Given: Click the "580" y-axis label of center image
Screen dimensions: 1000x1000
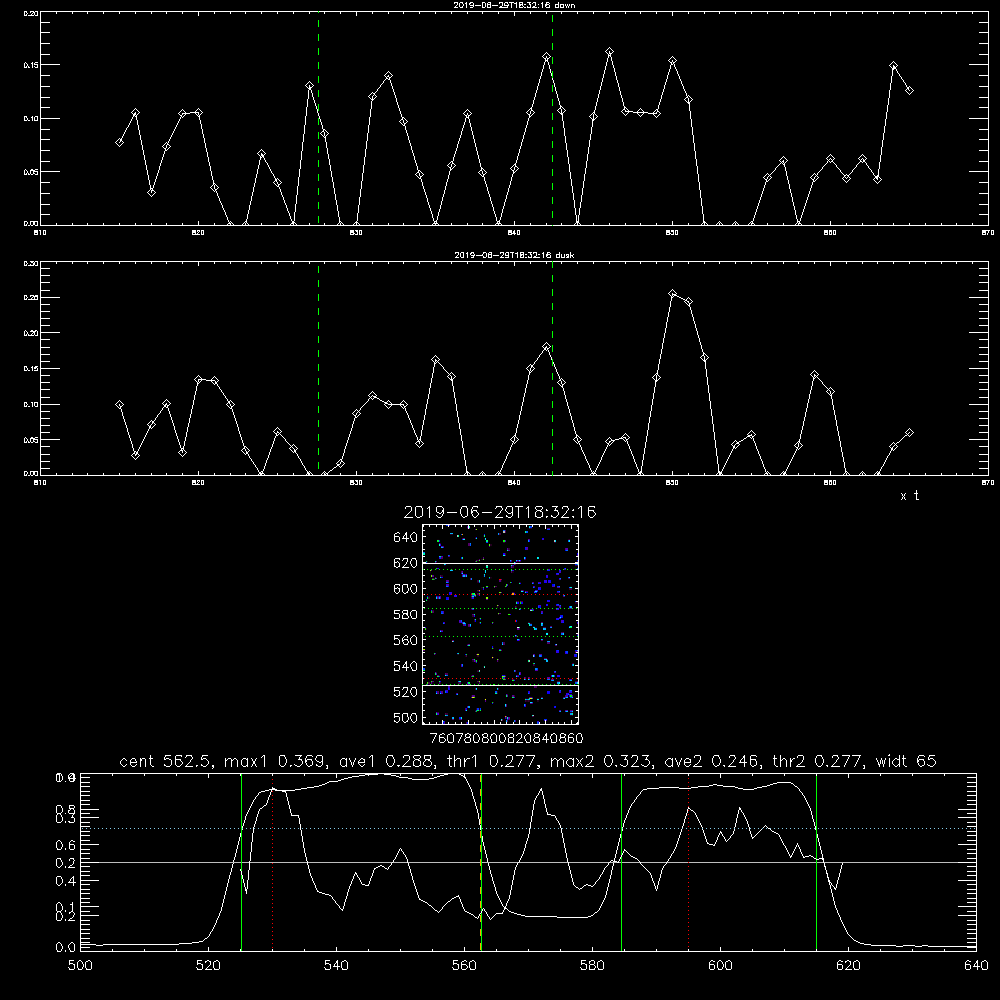Looking at the screenshot, I should pyautogui.click(x=405, y=615).
